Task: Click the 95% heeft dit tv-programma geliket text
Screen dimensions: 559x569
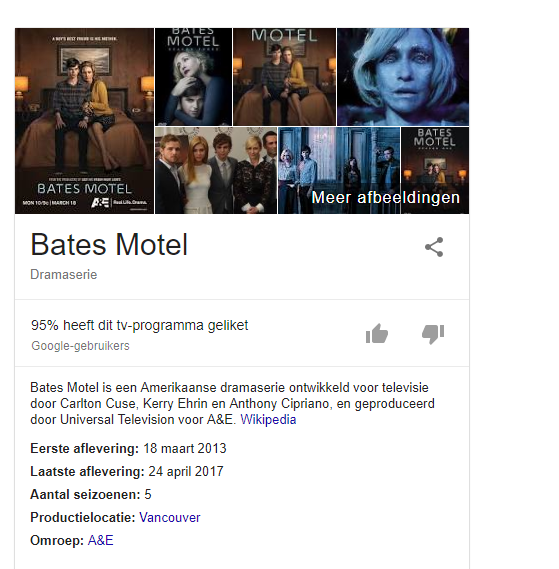Action: [140, 325]
